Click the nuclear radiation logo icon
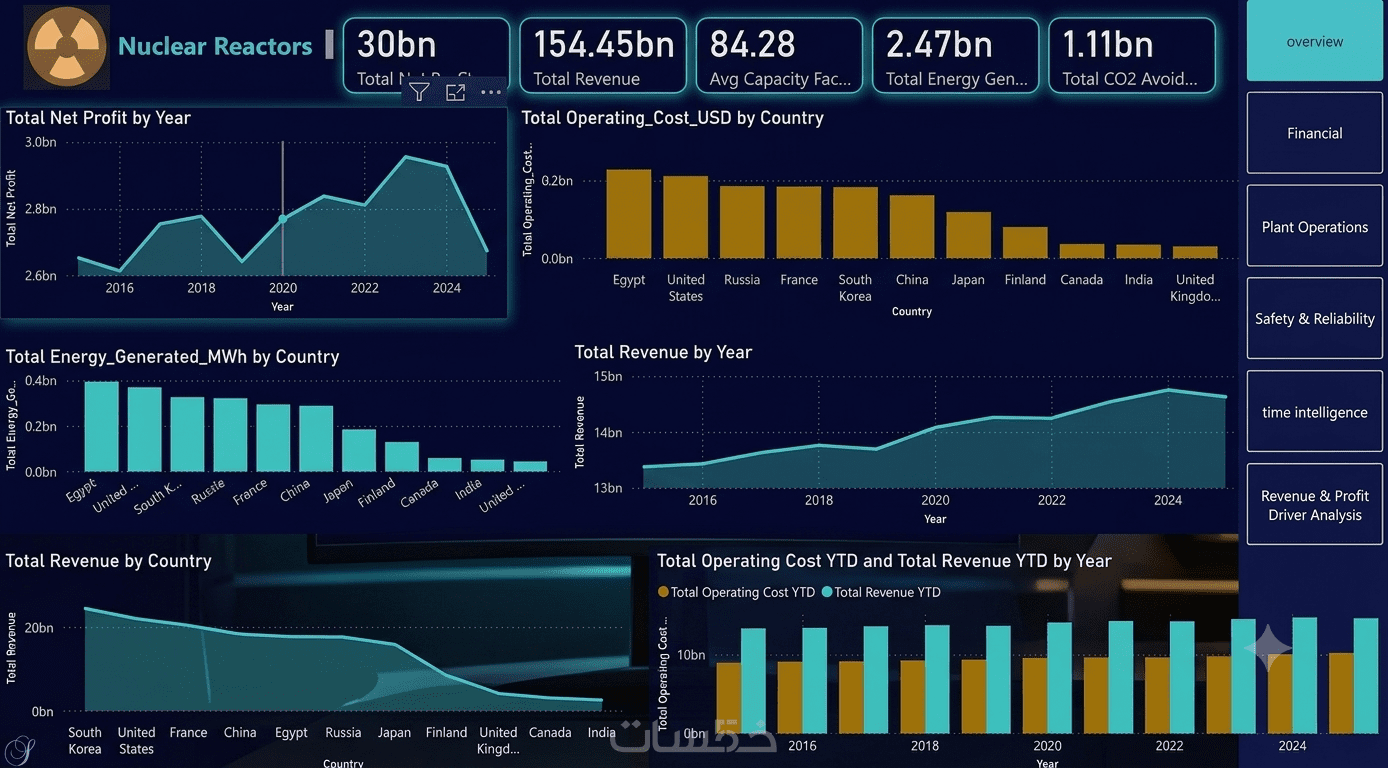This screenshot has width=1388, height=768. tap(66, 47)
